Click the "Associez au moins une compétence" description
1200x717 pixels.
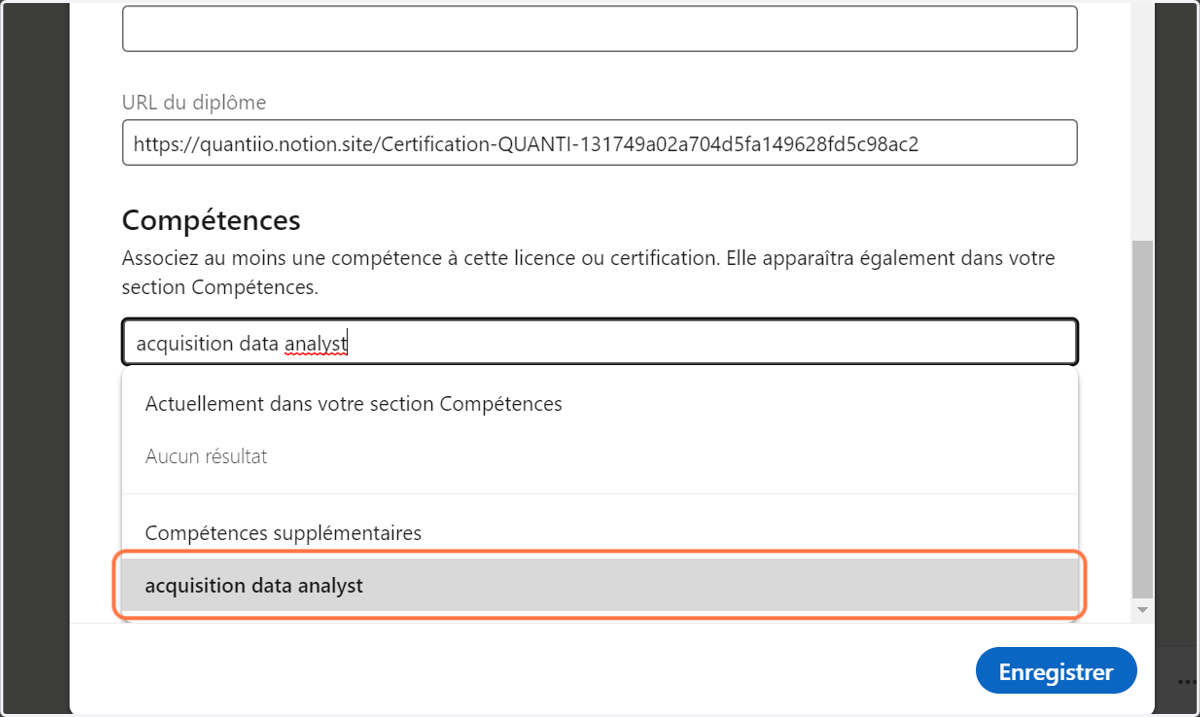coord(589,273)
